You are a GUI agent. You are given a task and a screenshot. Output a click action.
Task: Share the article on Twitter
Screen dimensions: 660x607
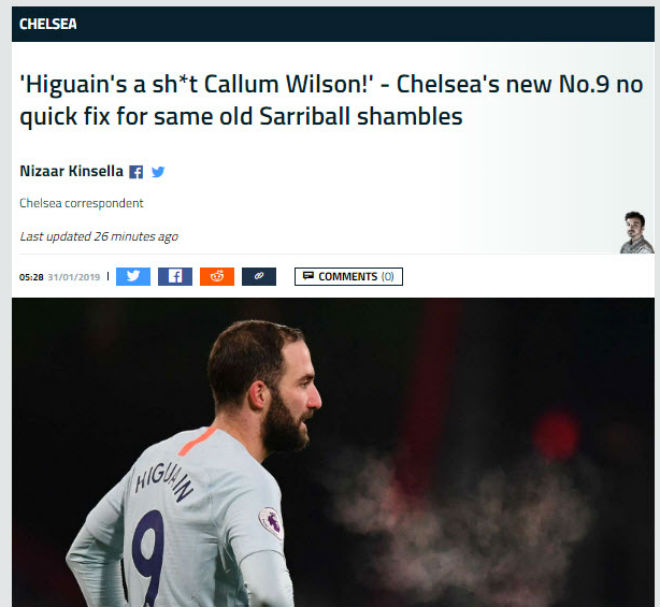pyautogui.click(x=133, y=277)
